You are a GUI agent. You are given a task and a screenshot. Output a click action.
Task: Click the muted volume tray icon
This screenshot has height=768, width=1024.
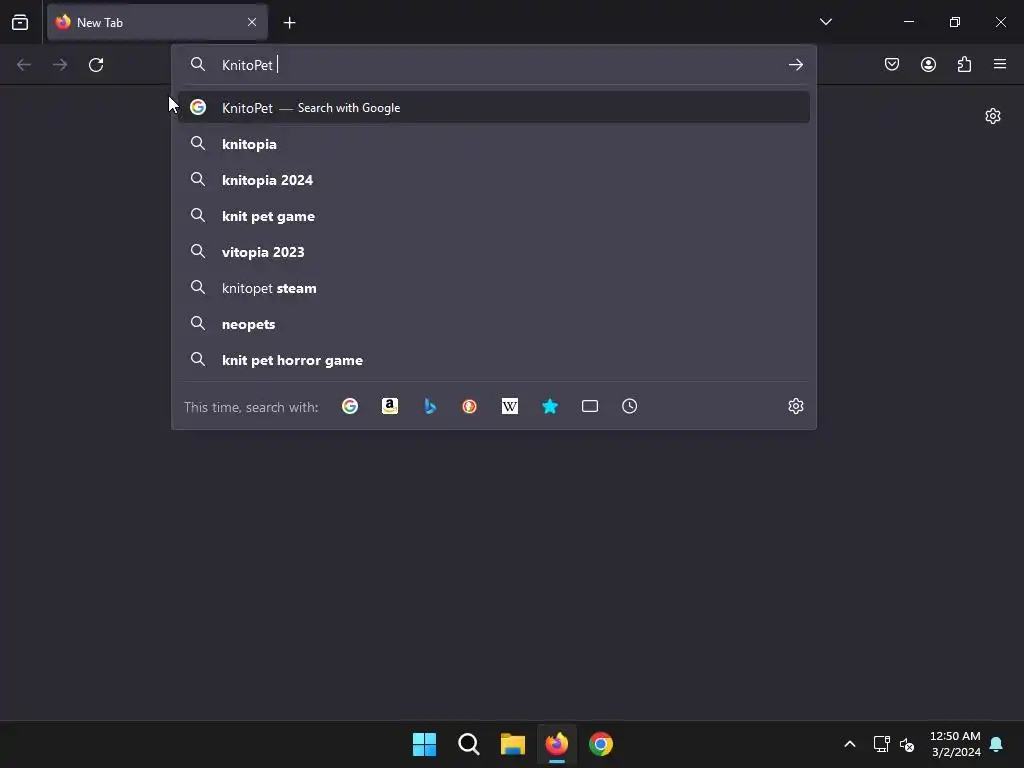click(907, 744)
